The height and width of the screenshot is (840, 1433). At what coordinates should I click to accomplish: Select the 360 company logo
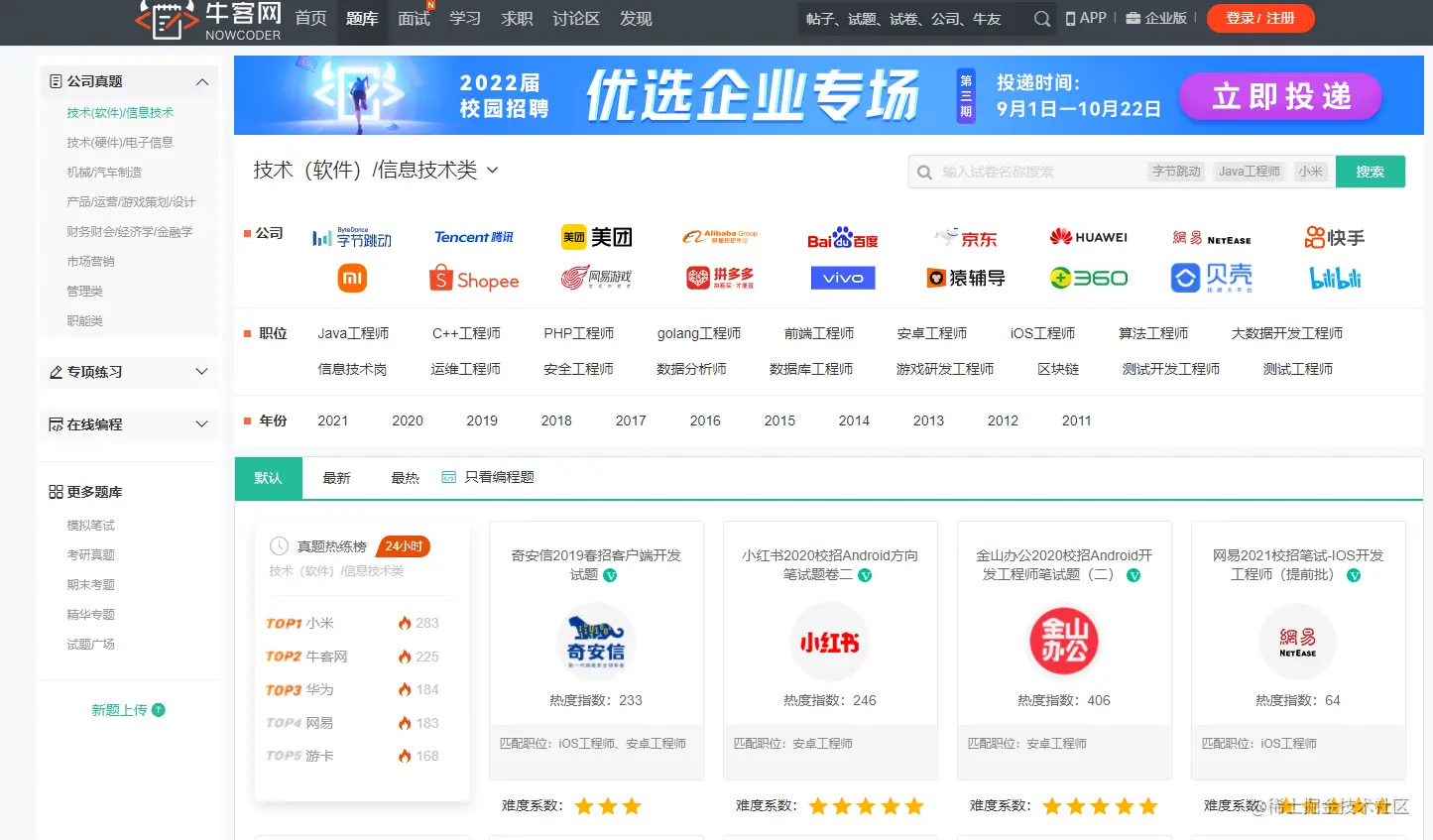click(1088, 278)
